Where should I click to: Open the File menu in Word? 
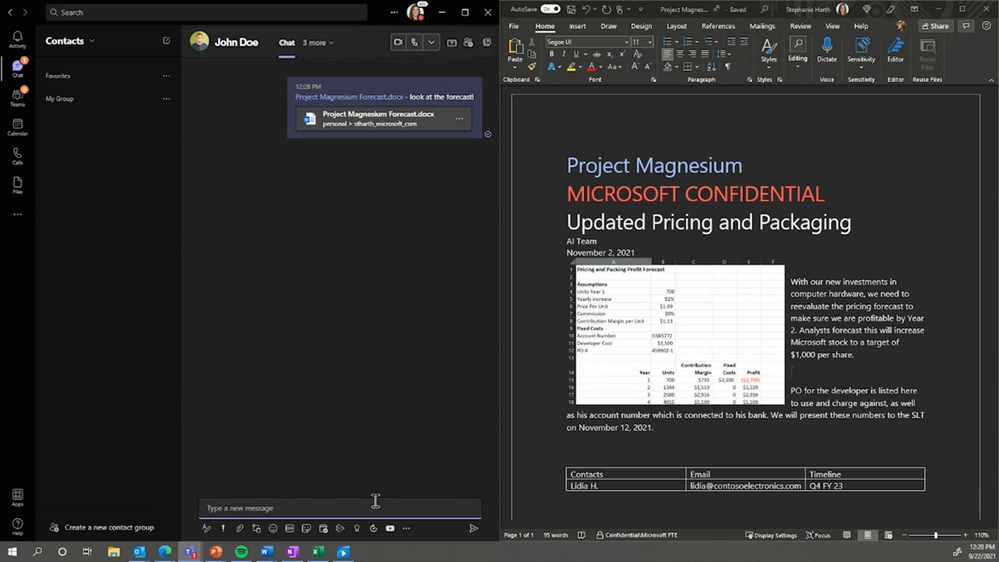tap(514, 26)
